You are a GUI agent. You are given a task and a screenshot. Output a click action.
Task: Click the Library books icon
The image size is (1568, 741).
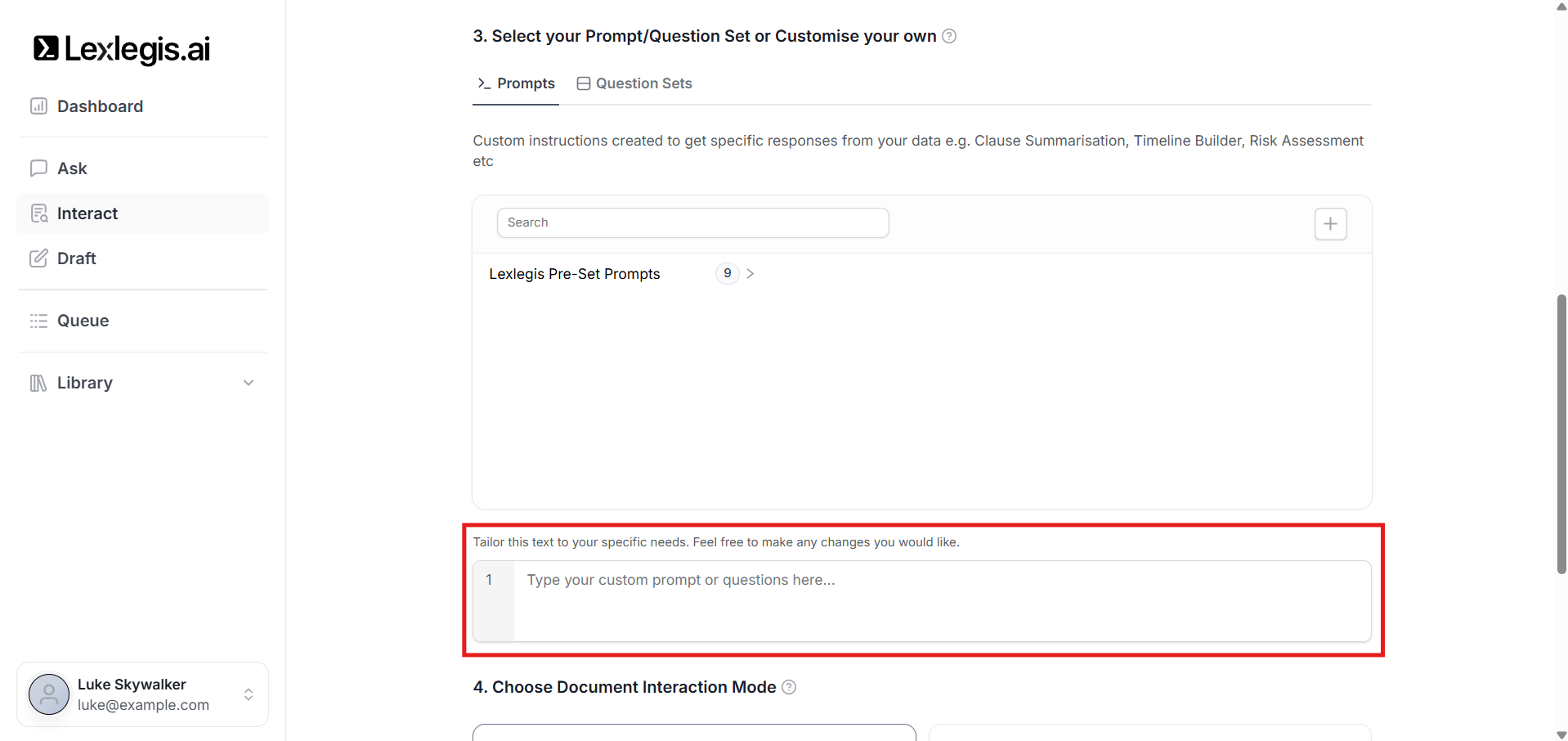pos(38,383)
